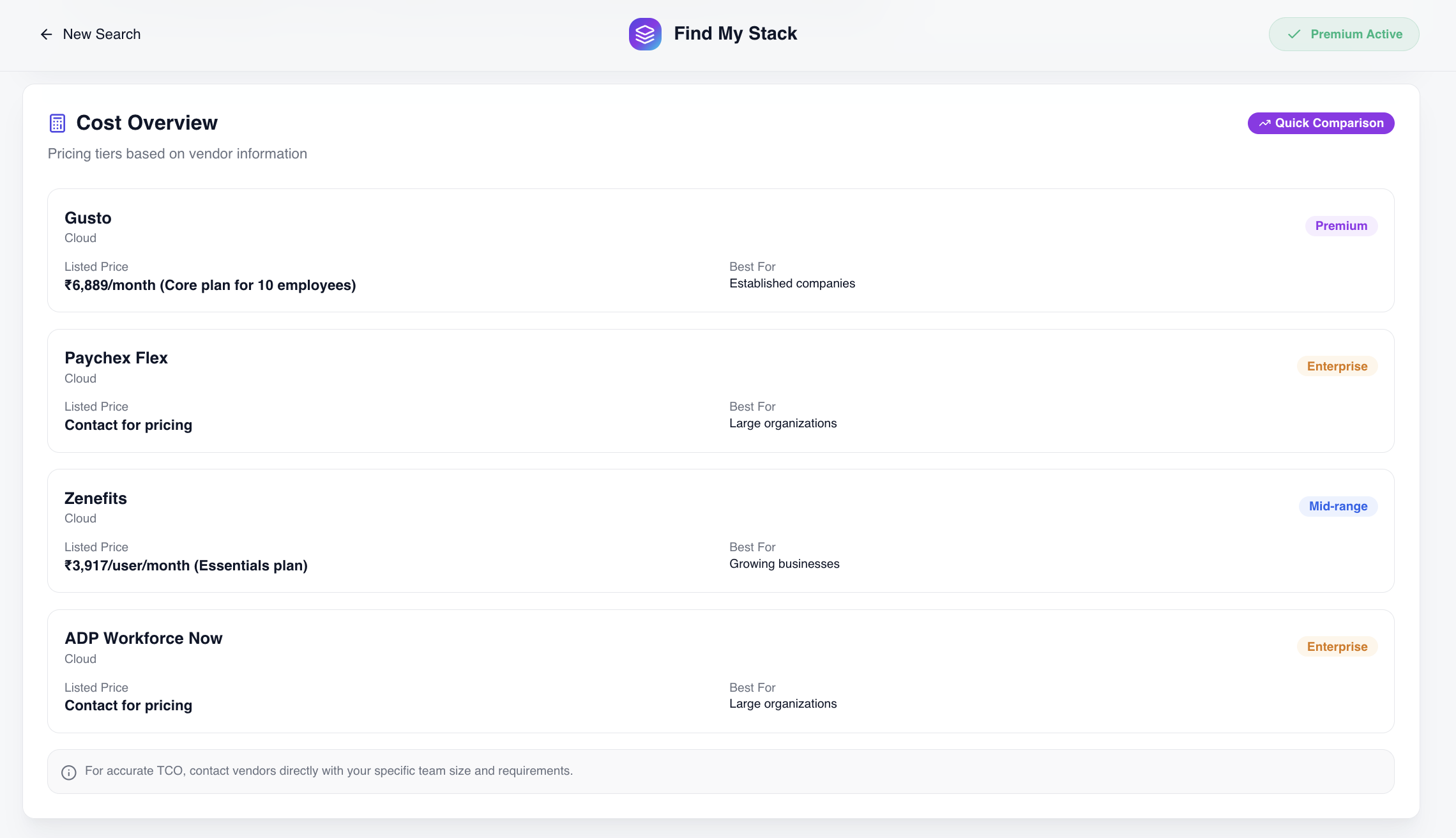The height and width of the screenshot is (838, 1456).
Task: Click the trending chart icon in Quick Comparison
Action: tap(1264, 123)
